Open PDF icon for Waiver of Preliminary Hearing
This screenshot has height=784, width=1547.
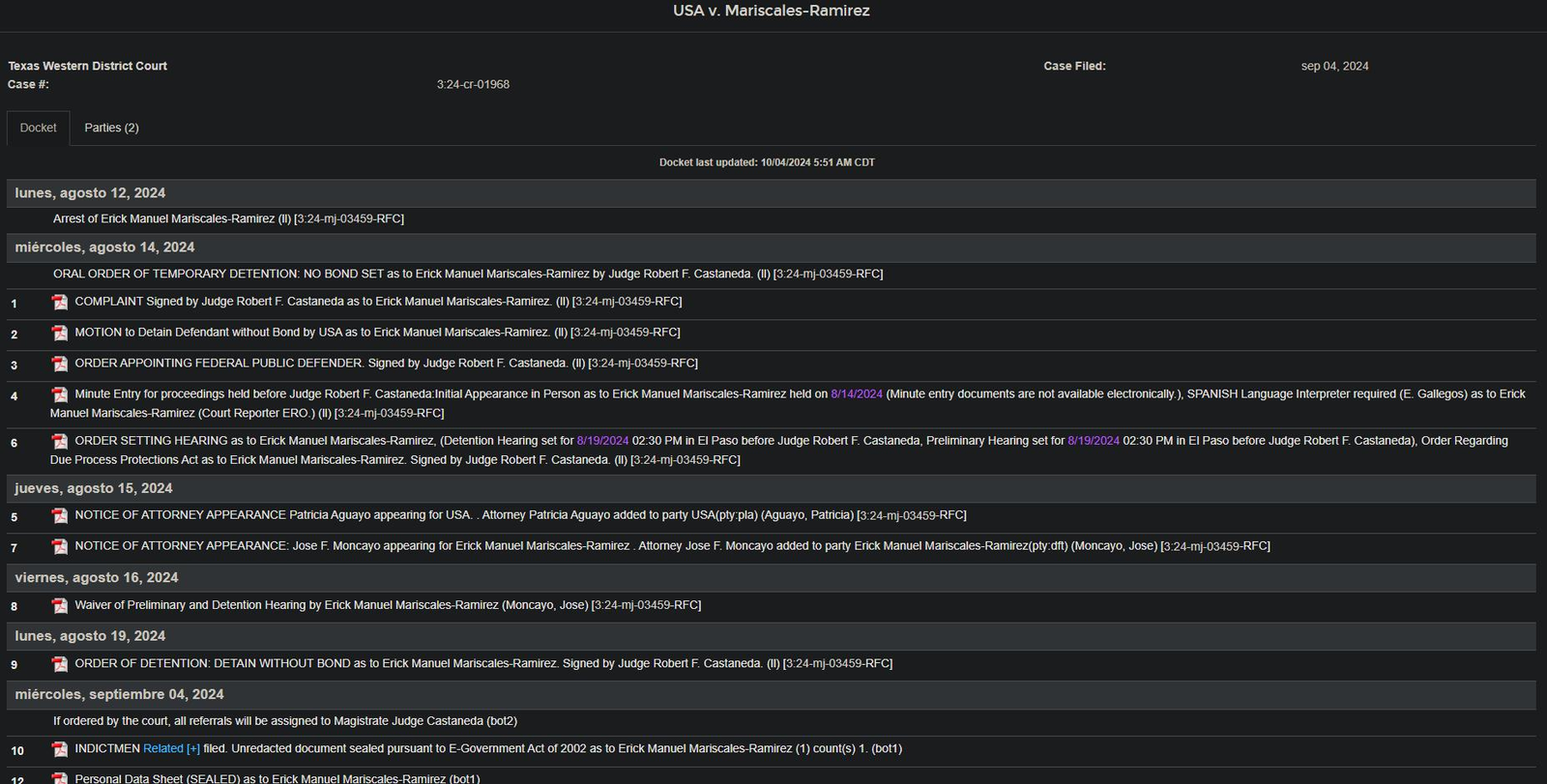click(x=60, y=606)
